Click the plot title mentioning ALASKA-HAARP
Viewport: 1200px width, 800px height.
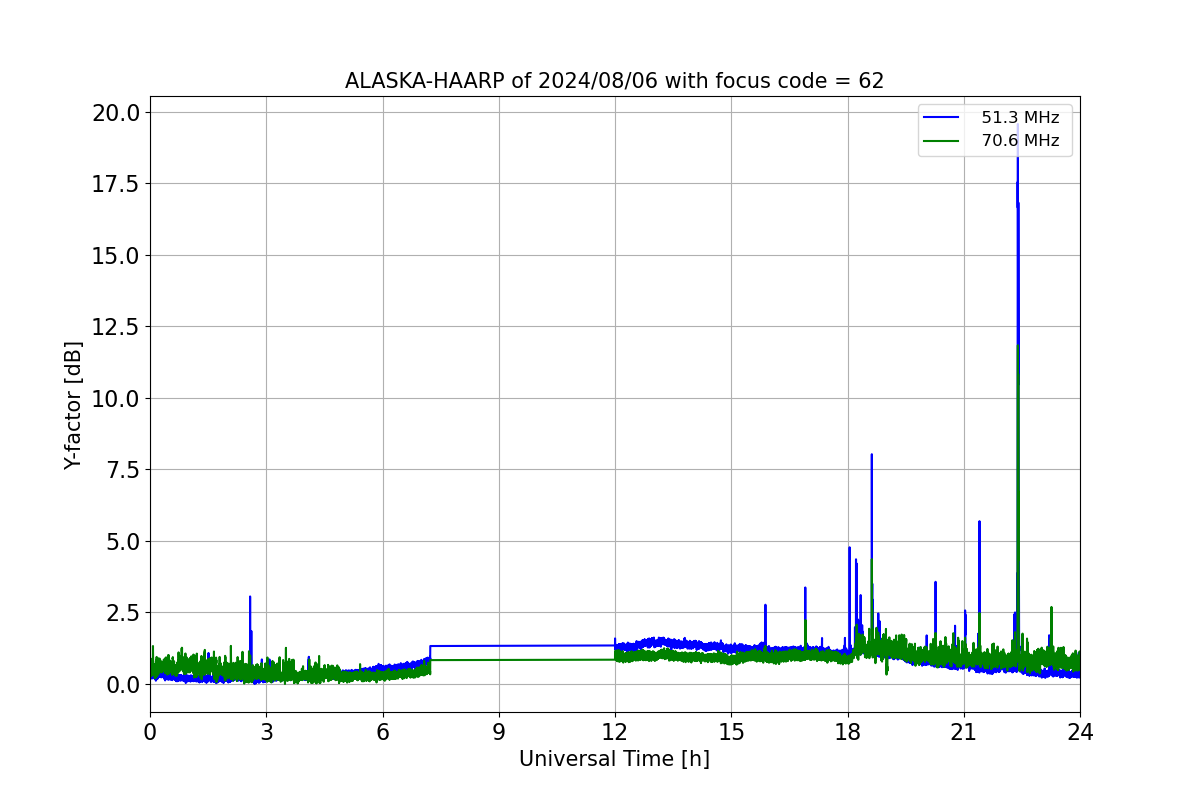tap(614, 81)
